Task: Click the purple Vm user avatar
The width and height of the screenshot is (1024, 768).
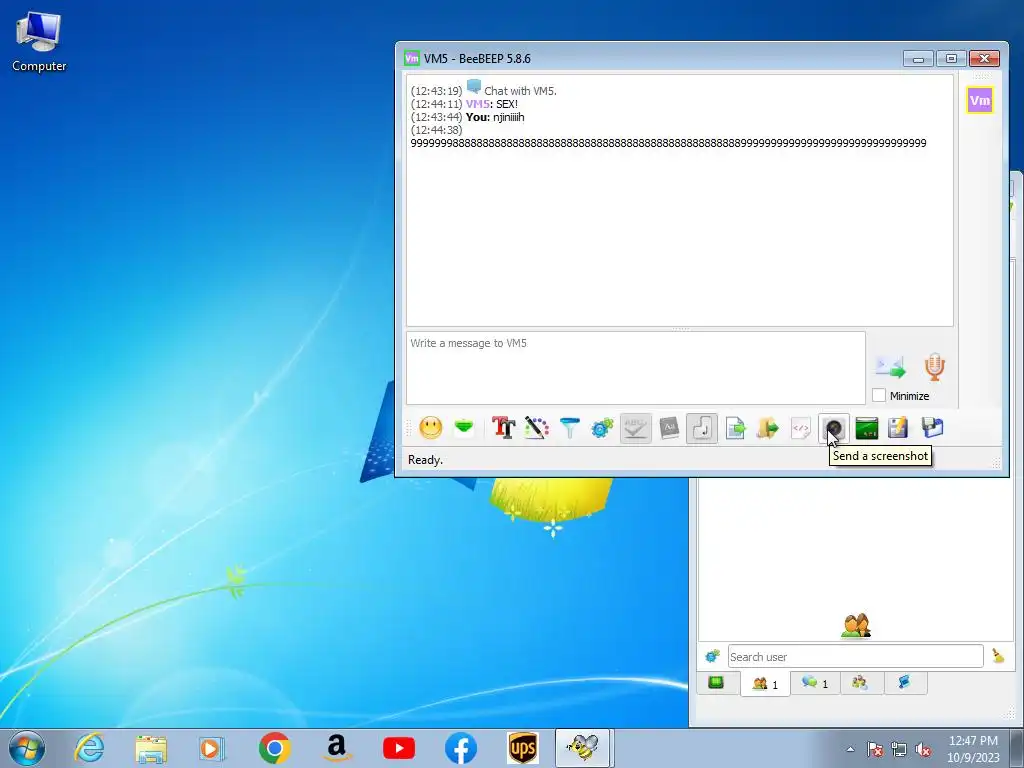Action: pos(980,101)
